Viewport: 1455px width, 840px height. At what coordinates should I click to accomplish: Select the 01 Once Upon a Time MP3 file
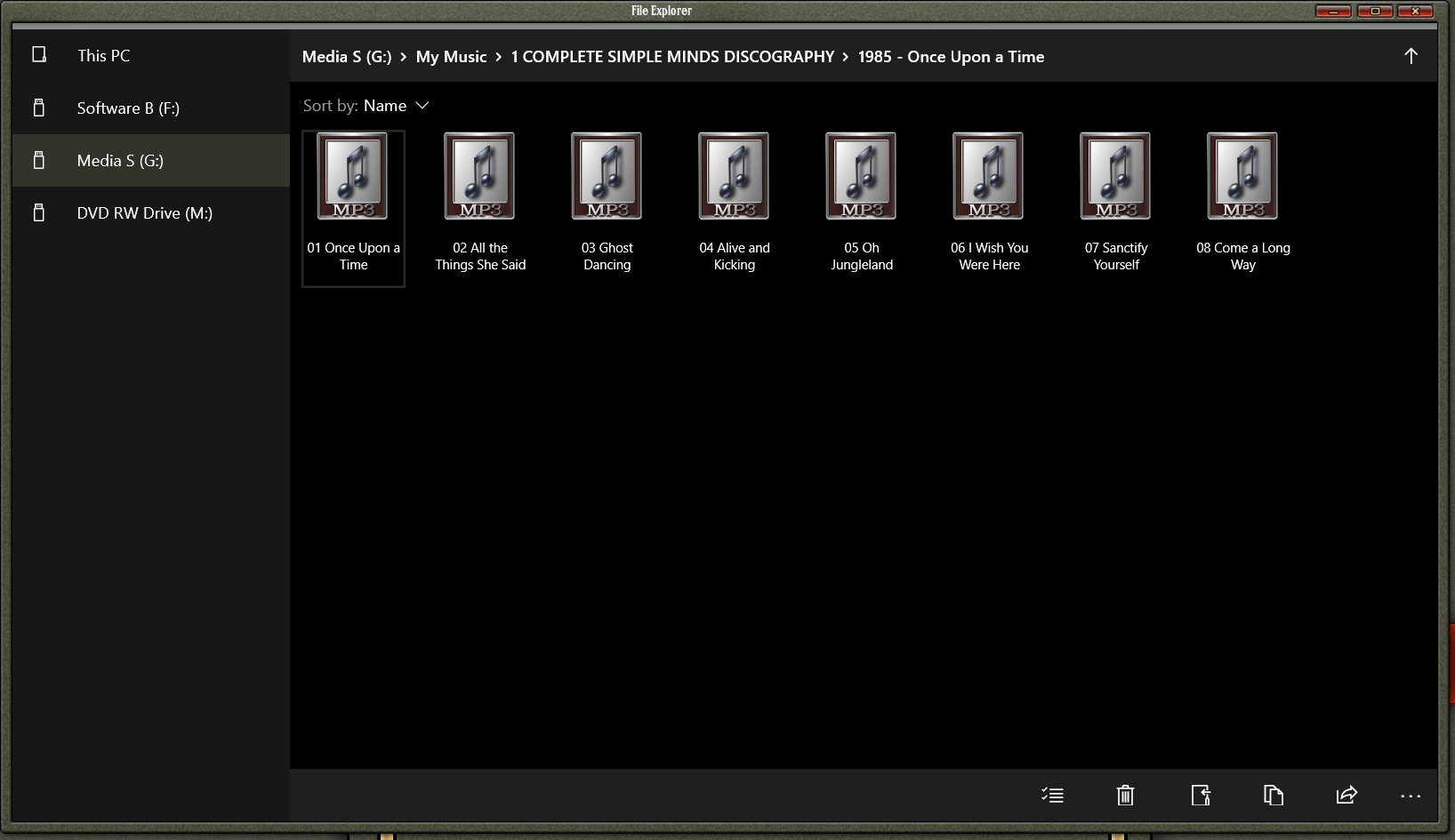coord(353,208)
